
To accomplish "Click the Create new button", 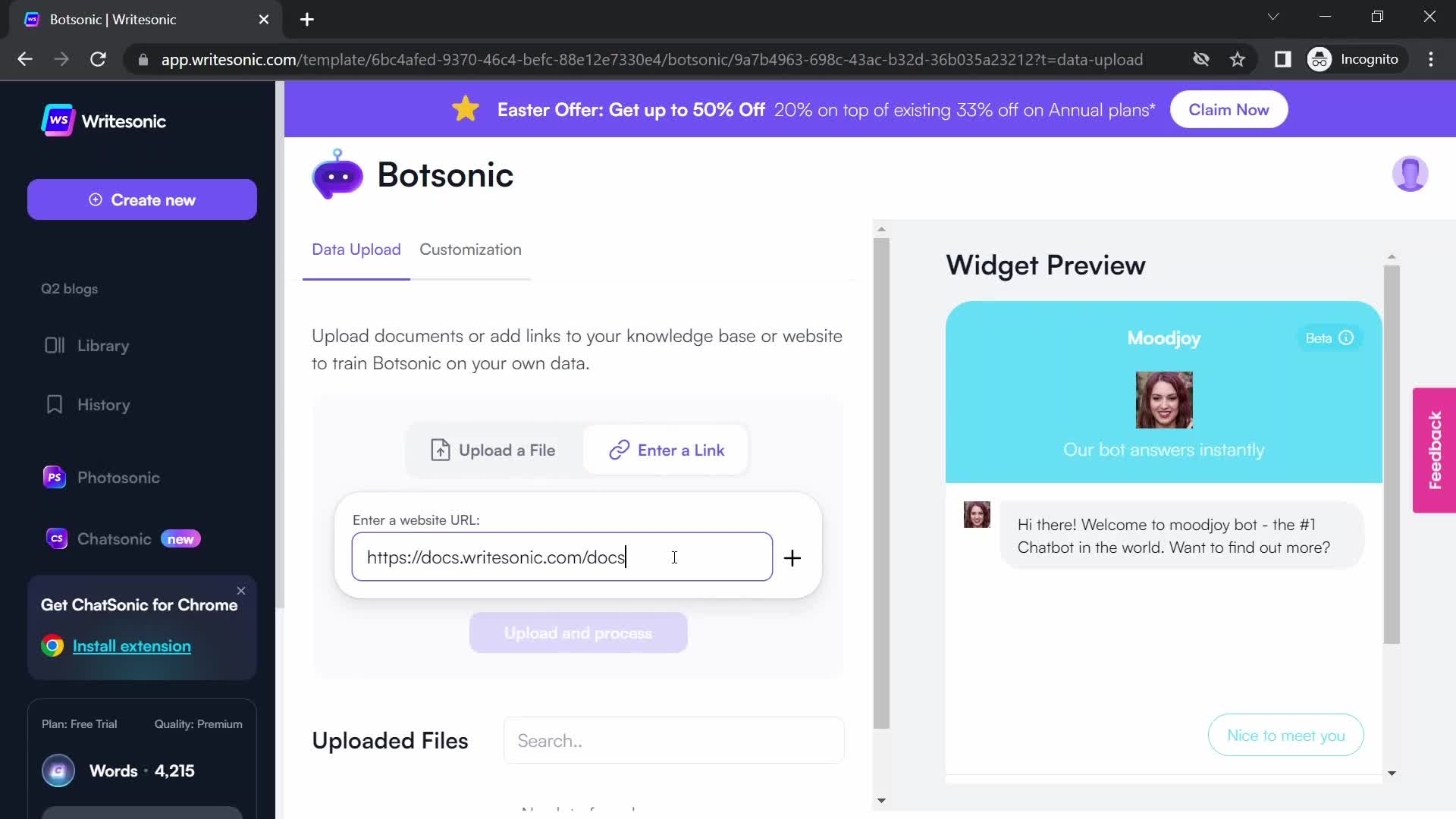I will [x=142, y=200].
